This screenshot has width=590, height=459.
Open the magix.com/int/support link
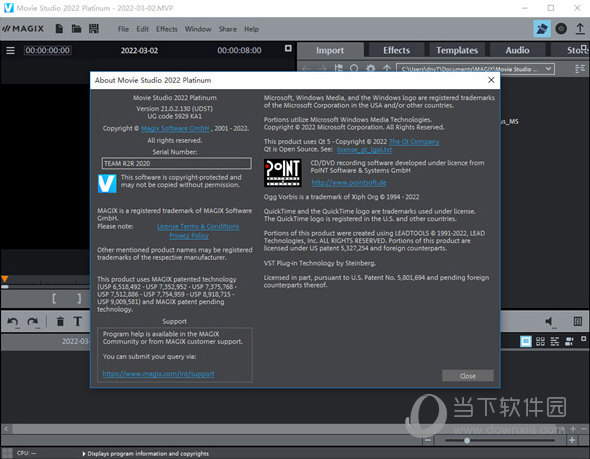(x=158, y=374)
